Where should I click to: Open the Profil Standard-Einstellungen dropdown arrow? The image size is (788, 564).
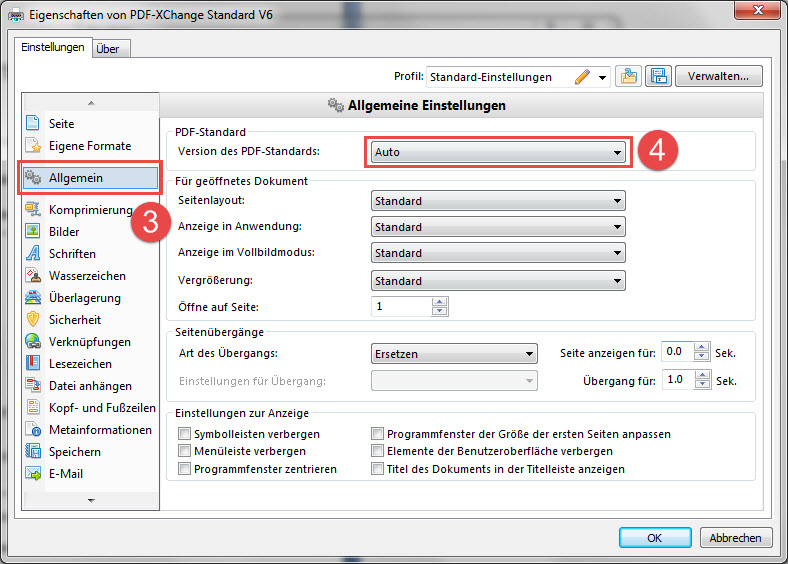pyautogui.click(x=602, y=78)
